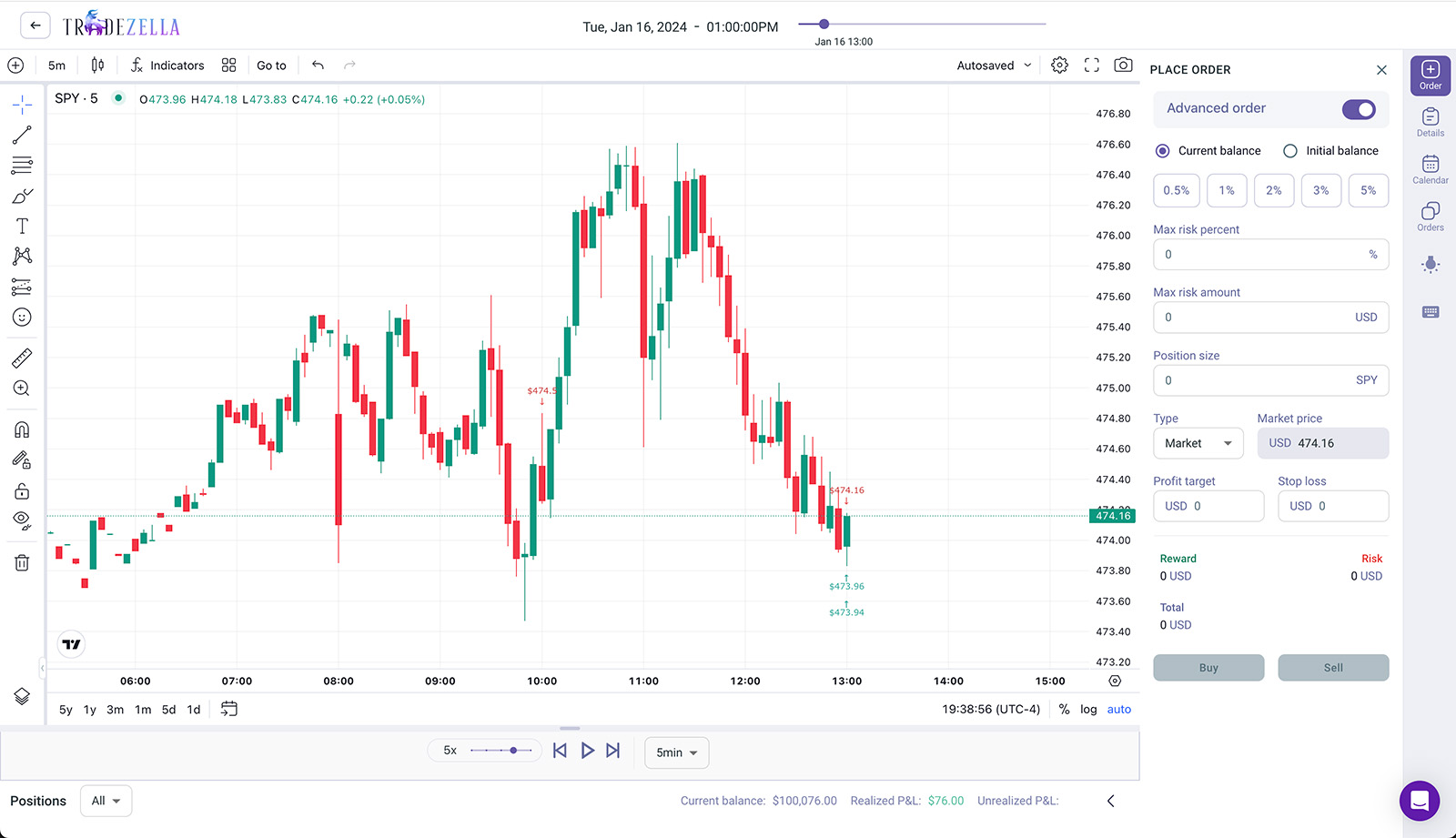Screen dimensions: 1456x838
Task: Open the emoji icons tool
Action: pos(22,317)
